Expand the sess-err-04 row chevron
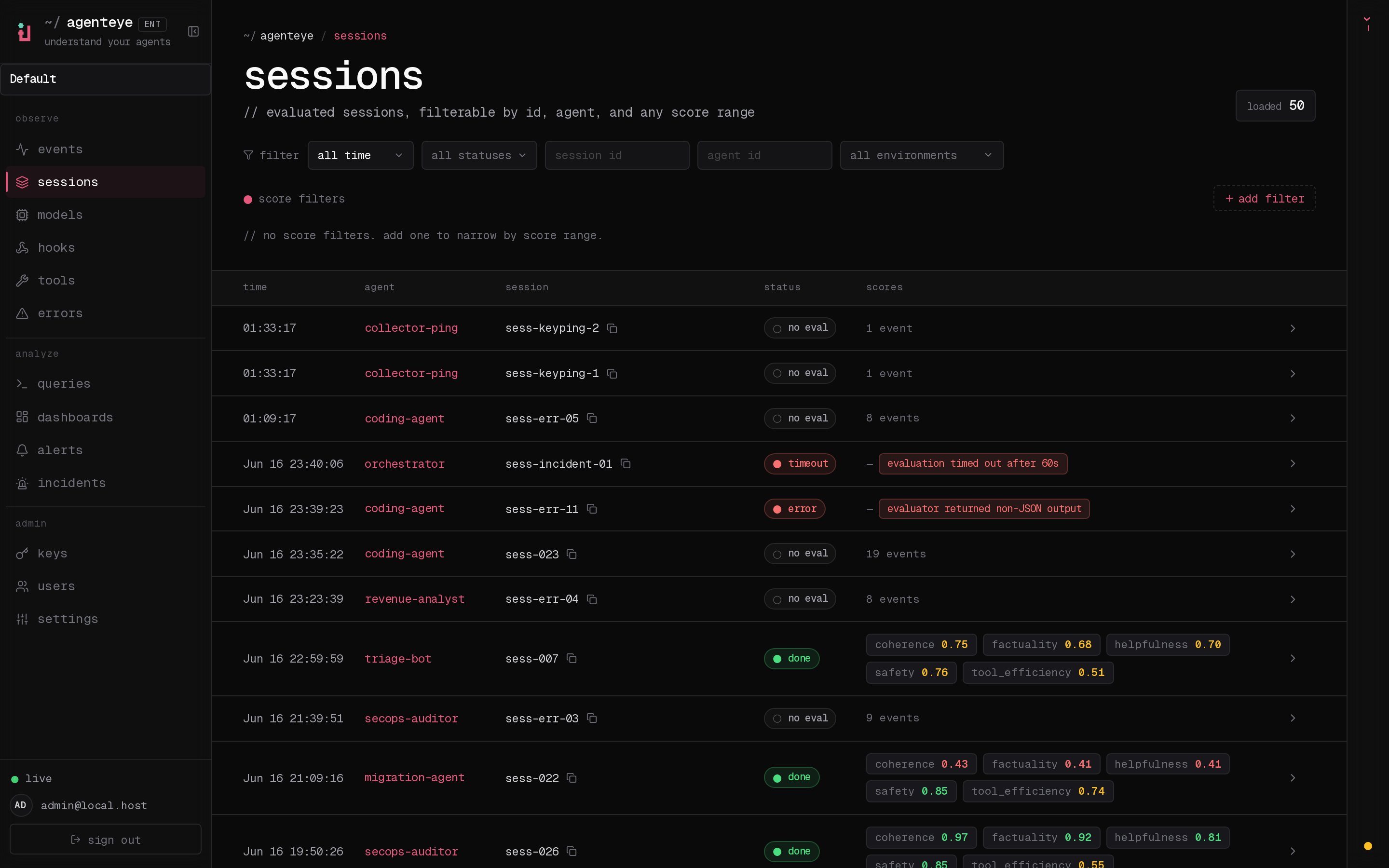The width and height of the screenshot is (1389, 868). point(1293,599)
